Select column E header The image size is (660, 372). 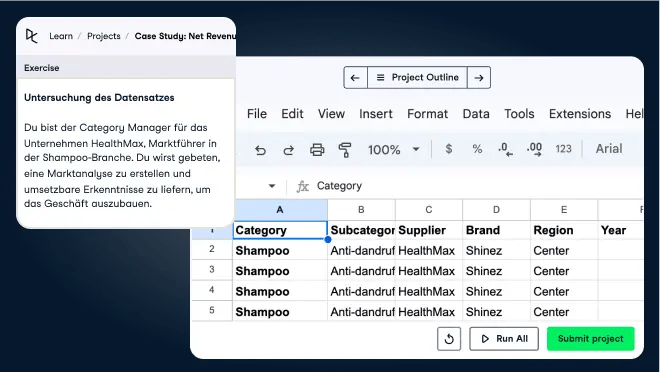tap(564, 210)
